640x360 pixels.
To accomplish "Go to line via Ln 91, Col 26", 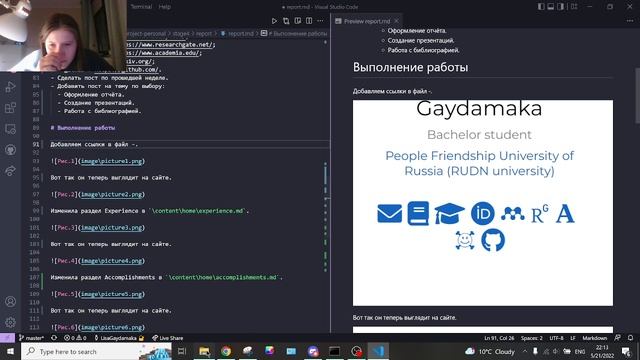I will [x=499, y=338].
